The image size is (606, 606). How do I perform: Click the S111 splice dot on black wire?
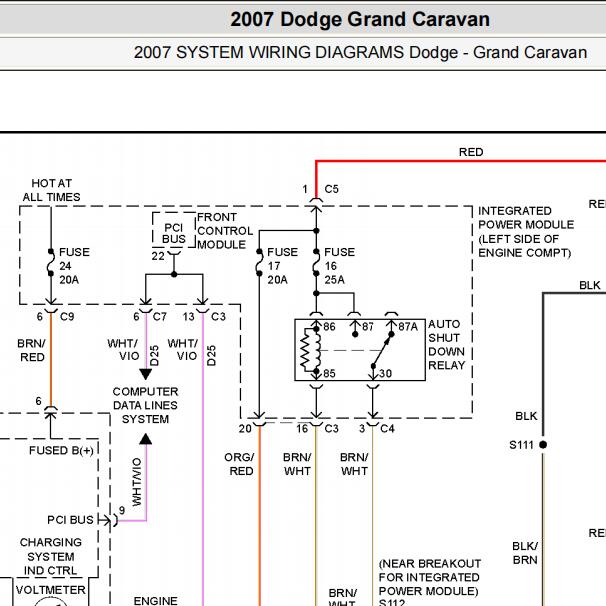543,445
